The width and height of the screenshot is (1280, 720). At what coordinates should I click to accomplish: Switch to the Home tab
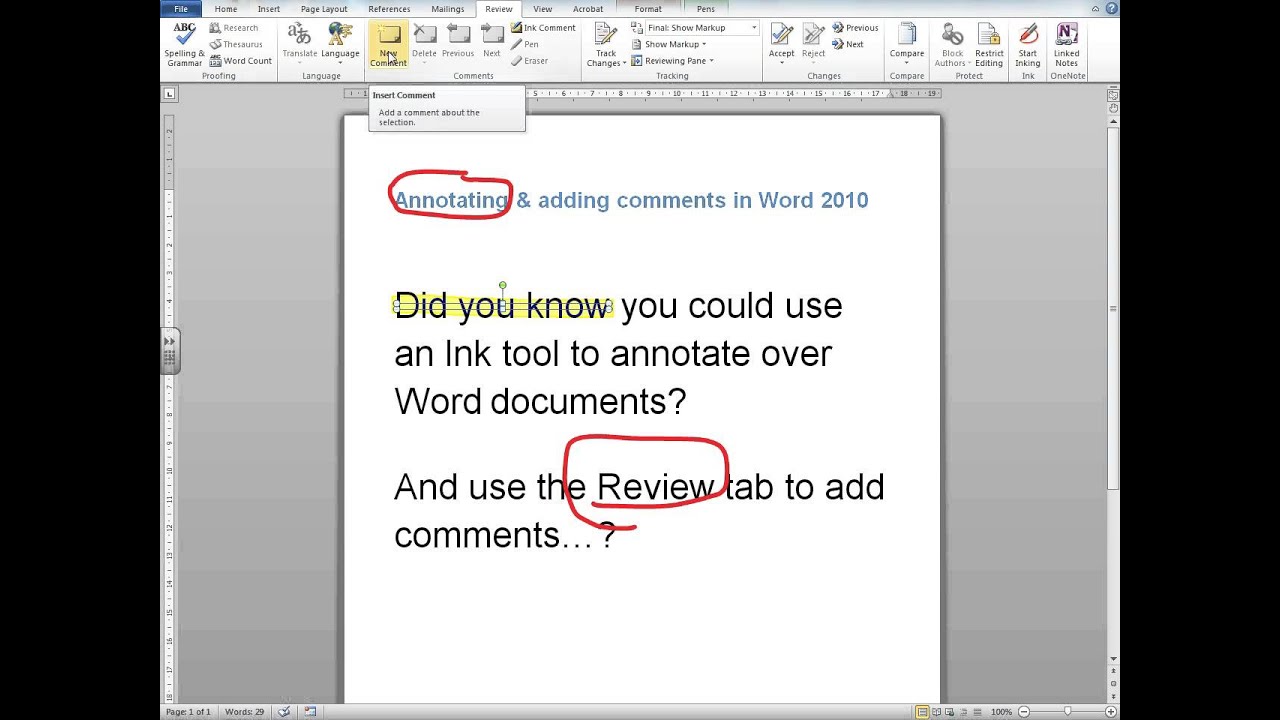(226, 9)
